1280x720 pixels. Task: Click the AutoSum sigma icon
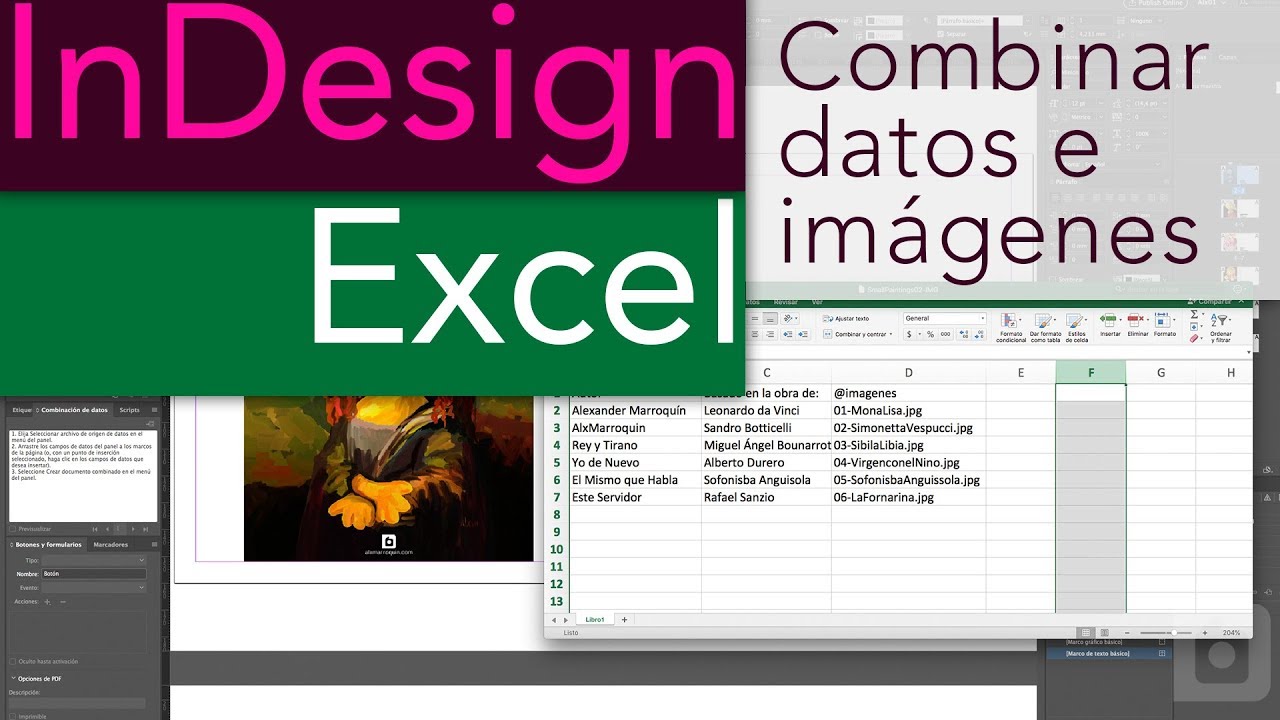coord(1194,315)
